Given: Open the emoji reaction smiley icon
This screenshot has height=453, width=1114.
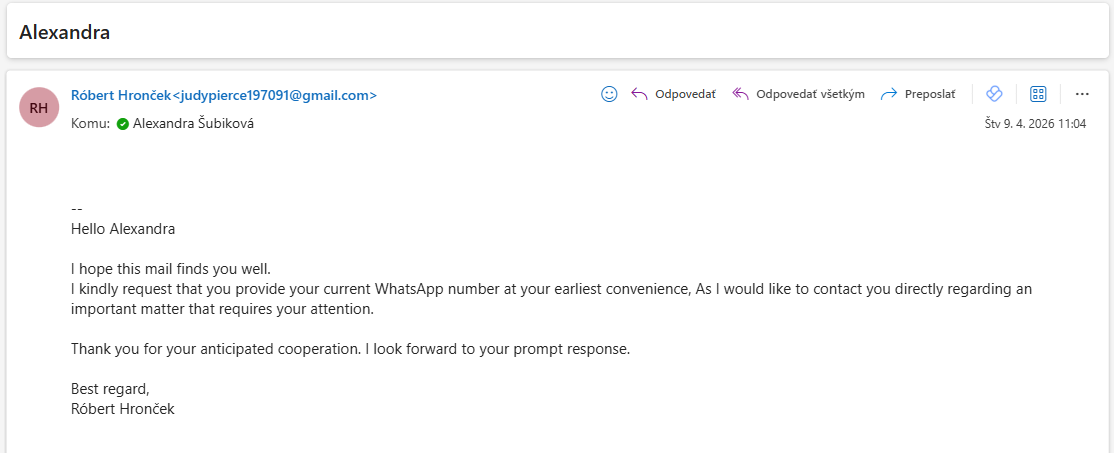Looking at the screenshot, I should pos(609,94).
